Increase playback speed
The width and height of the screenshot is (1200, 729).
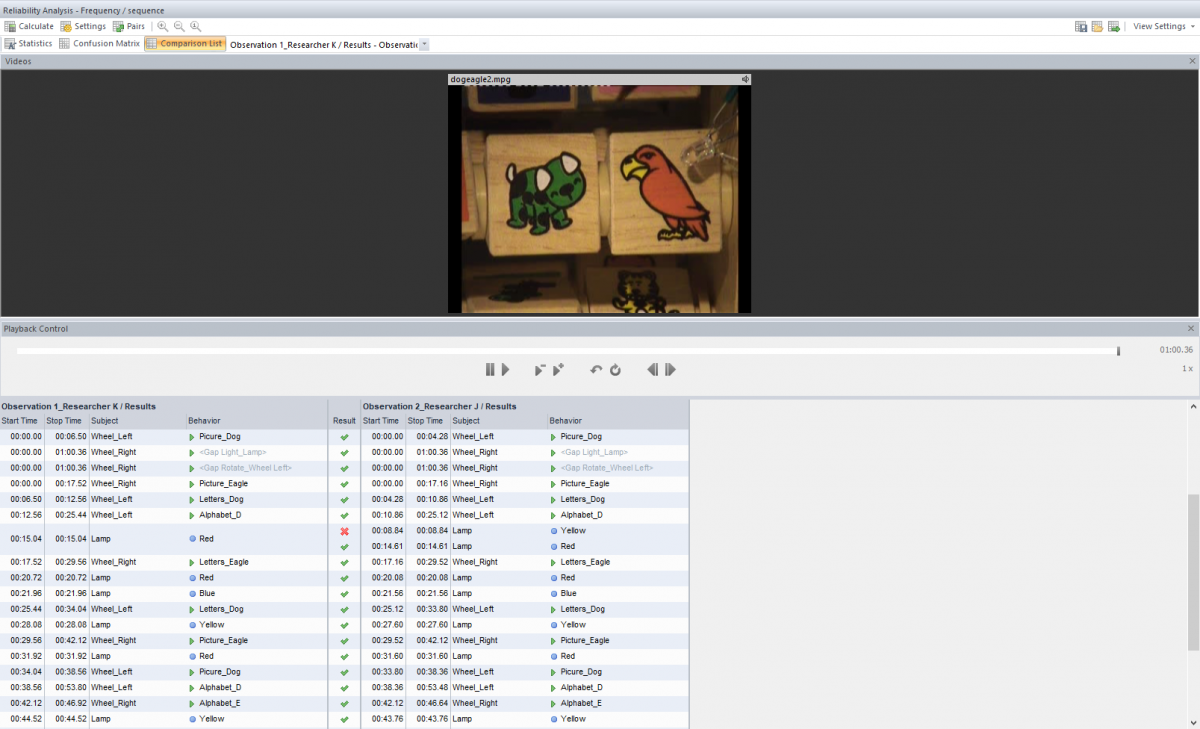tap(558, 370)
